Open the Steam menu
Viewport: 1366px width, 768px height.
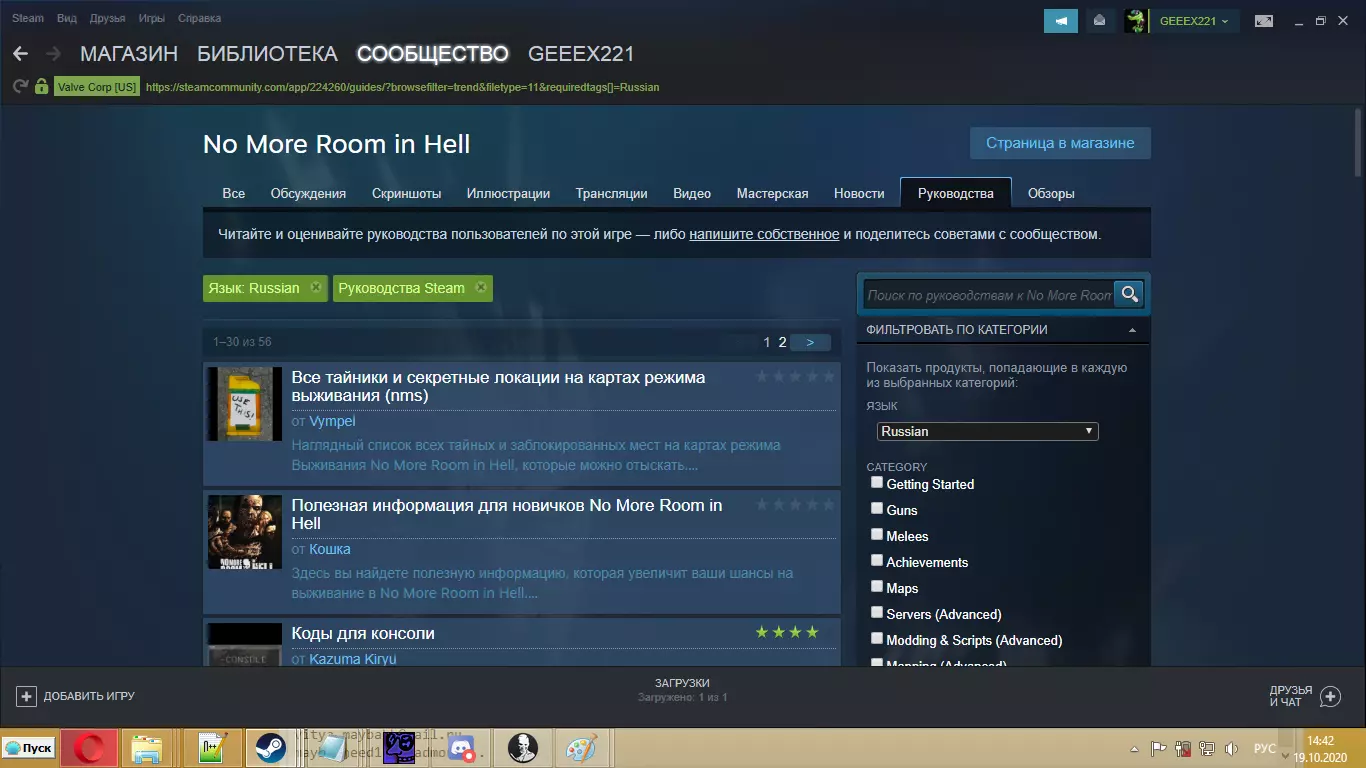coord(28,18)
